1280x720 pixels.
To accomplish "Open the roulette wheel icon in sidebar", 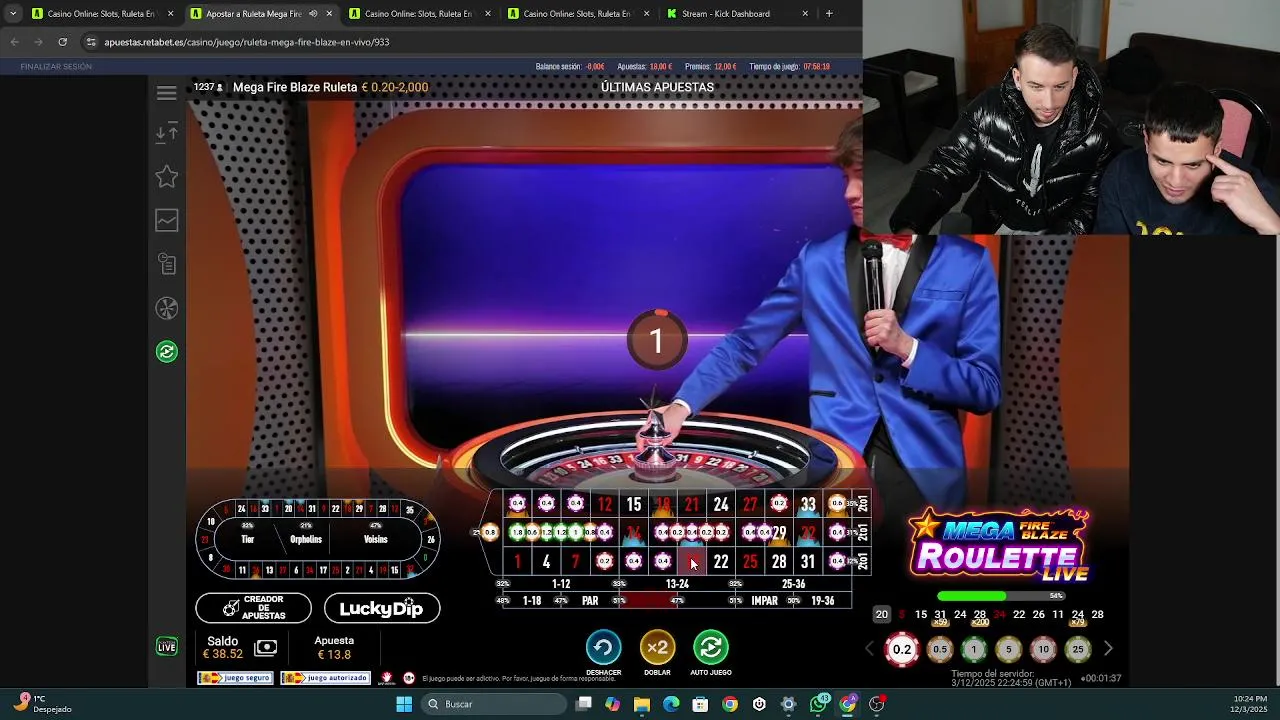I will tap(167, 308).
